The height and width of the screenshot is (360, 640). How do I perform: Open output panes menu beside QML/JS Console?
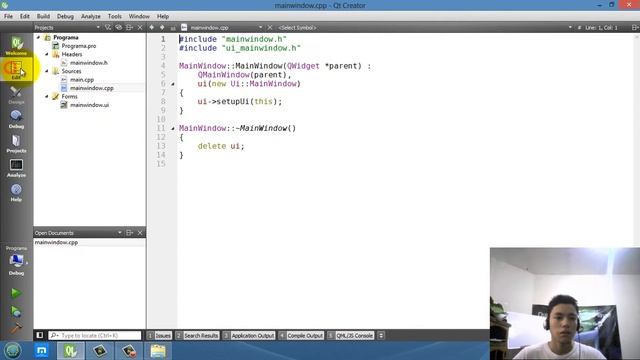tap(381, 336)
